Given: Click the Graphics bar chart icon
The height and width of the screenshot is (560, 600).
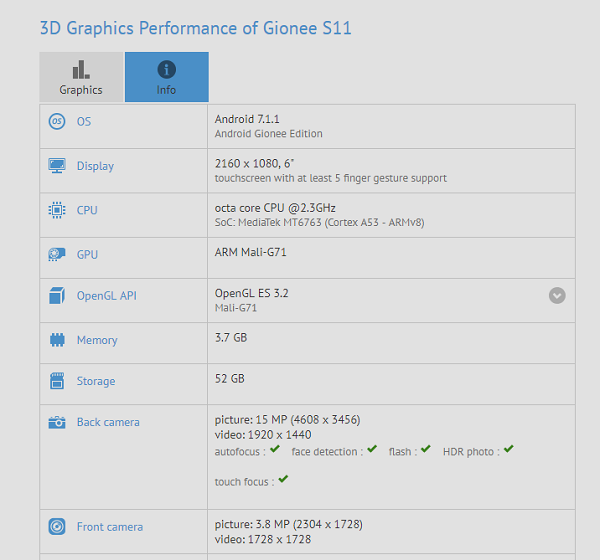Looking at the screenshot, I should (81, 69).
